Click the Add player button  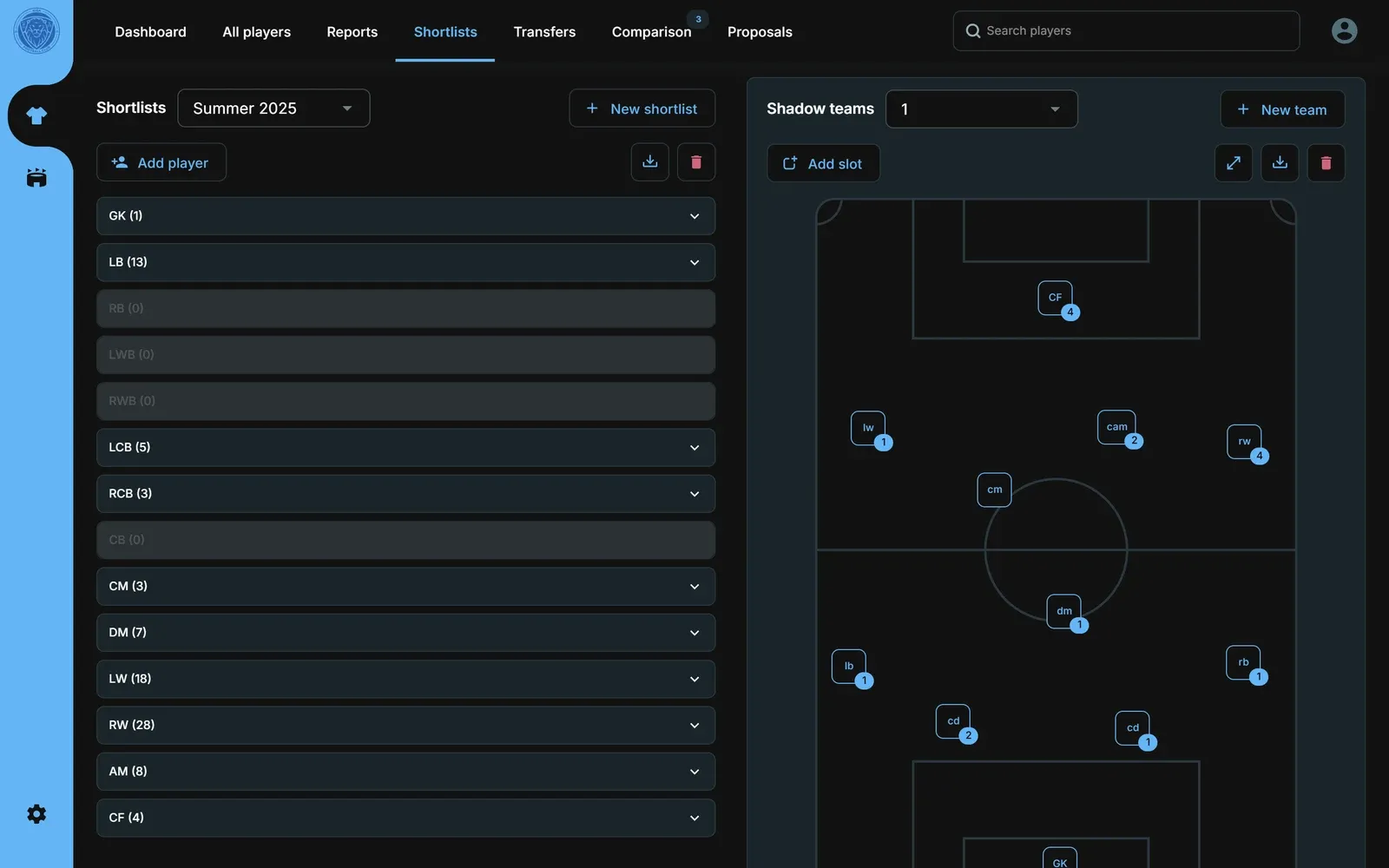tap(161, 162)
